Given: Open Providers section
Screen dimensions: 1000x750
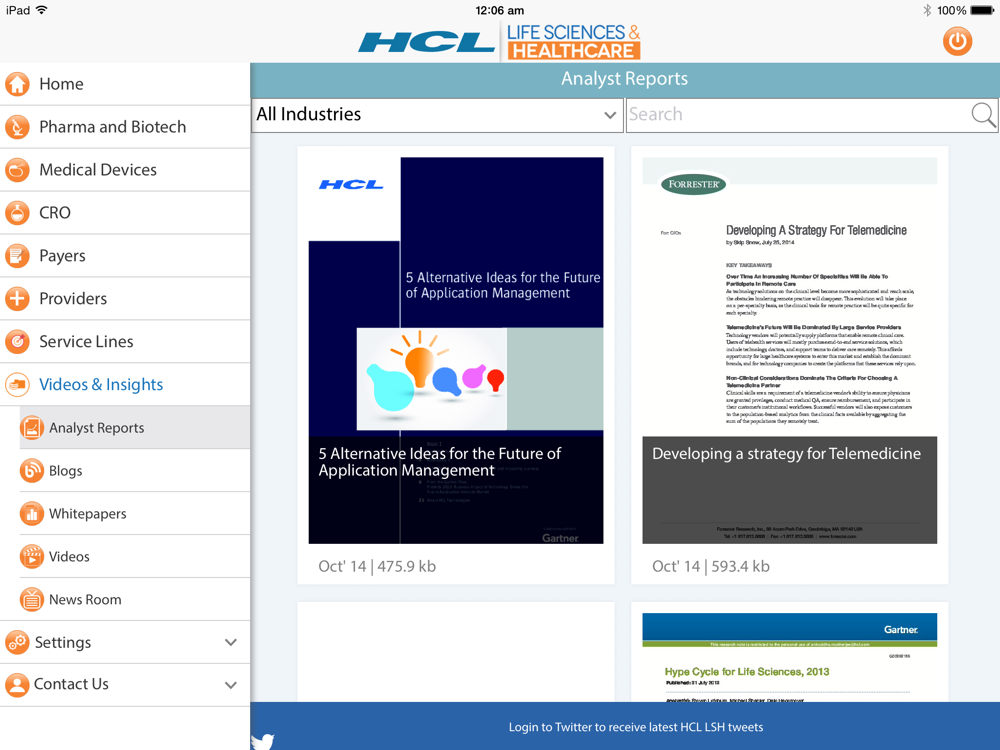Looking at the screenshot, I should click(x=125, y=298).
